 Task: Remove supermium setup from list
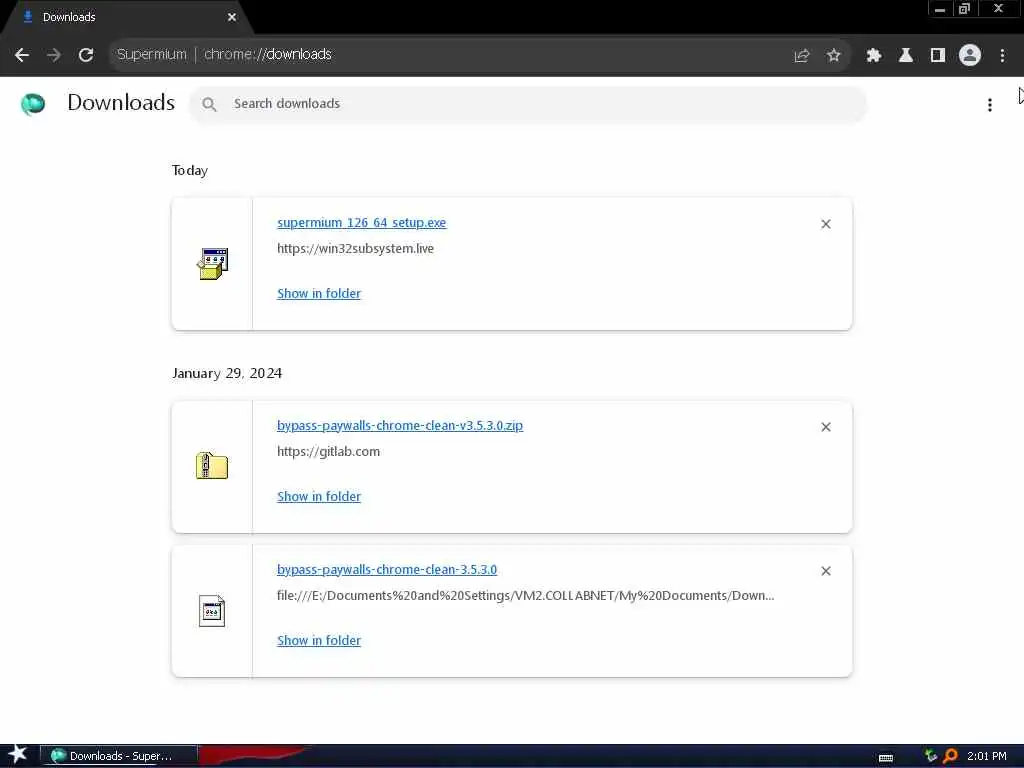(826, 224)
